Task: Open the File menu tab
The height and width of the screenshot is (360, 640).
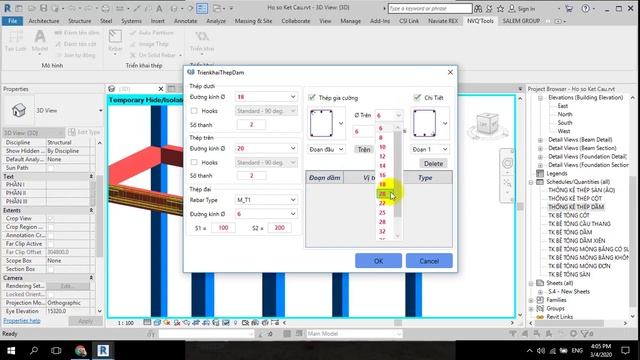Action: tap(12, 21)
